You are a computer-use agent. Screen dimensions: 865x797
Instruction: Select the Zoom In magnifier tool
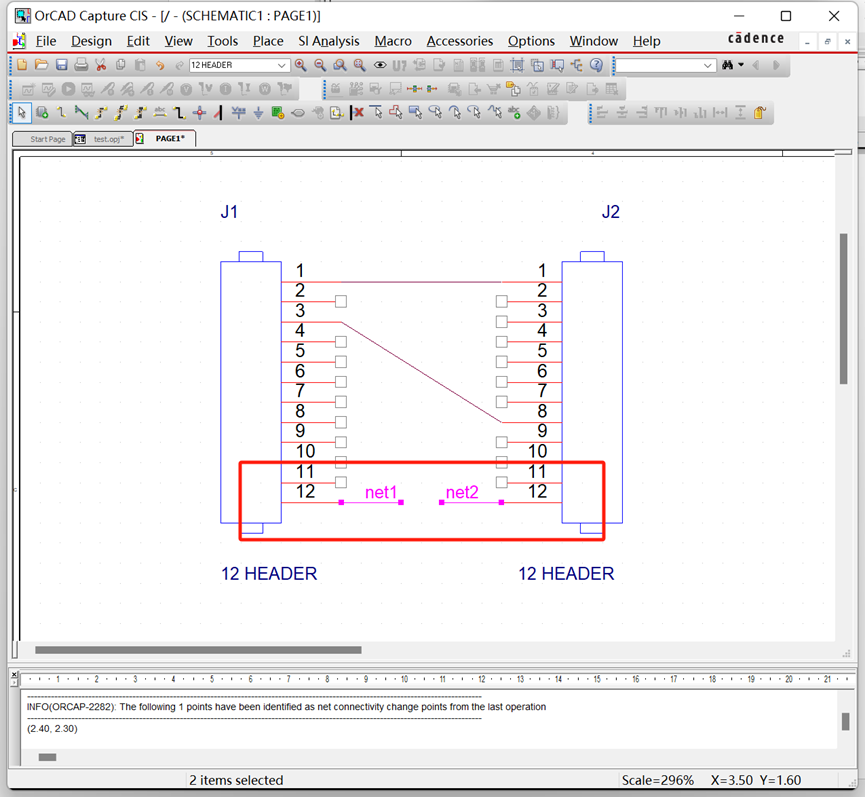point(301,64)
